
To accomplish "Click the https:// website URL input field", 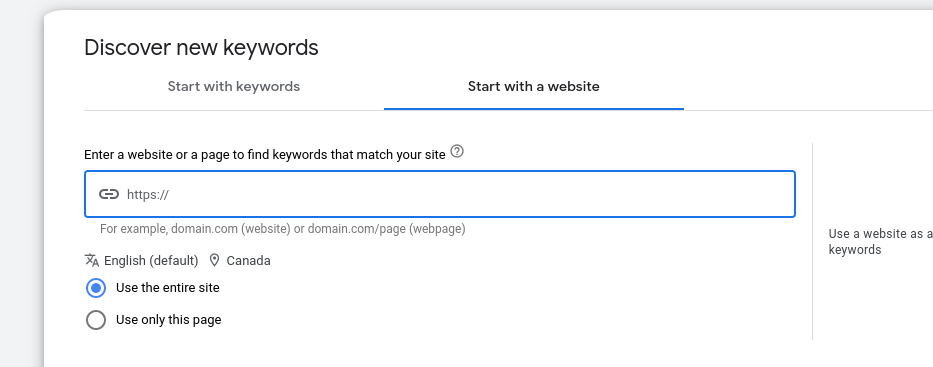I will click(440, 194).
